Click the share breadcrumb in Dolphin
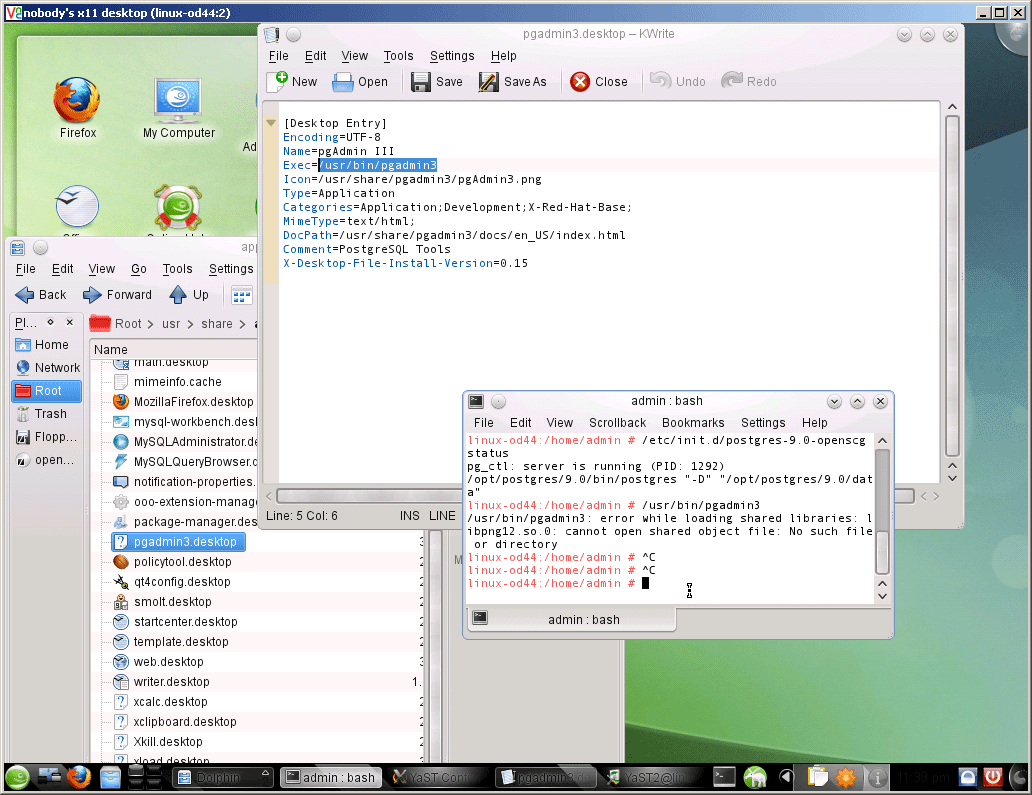Viewport: 1032px width, 795px height. 217,324
